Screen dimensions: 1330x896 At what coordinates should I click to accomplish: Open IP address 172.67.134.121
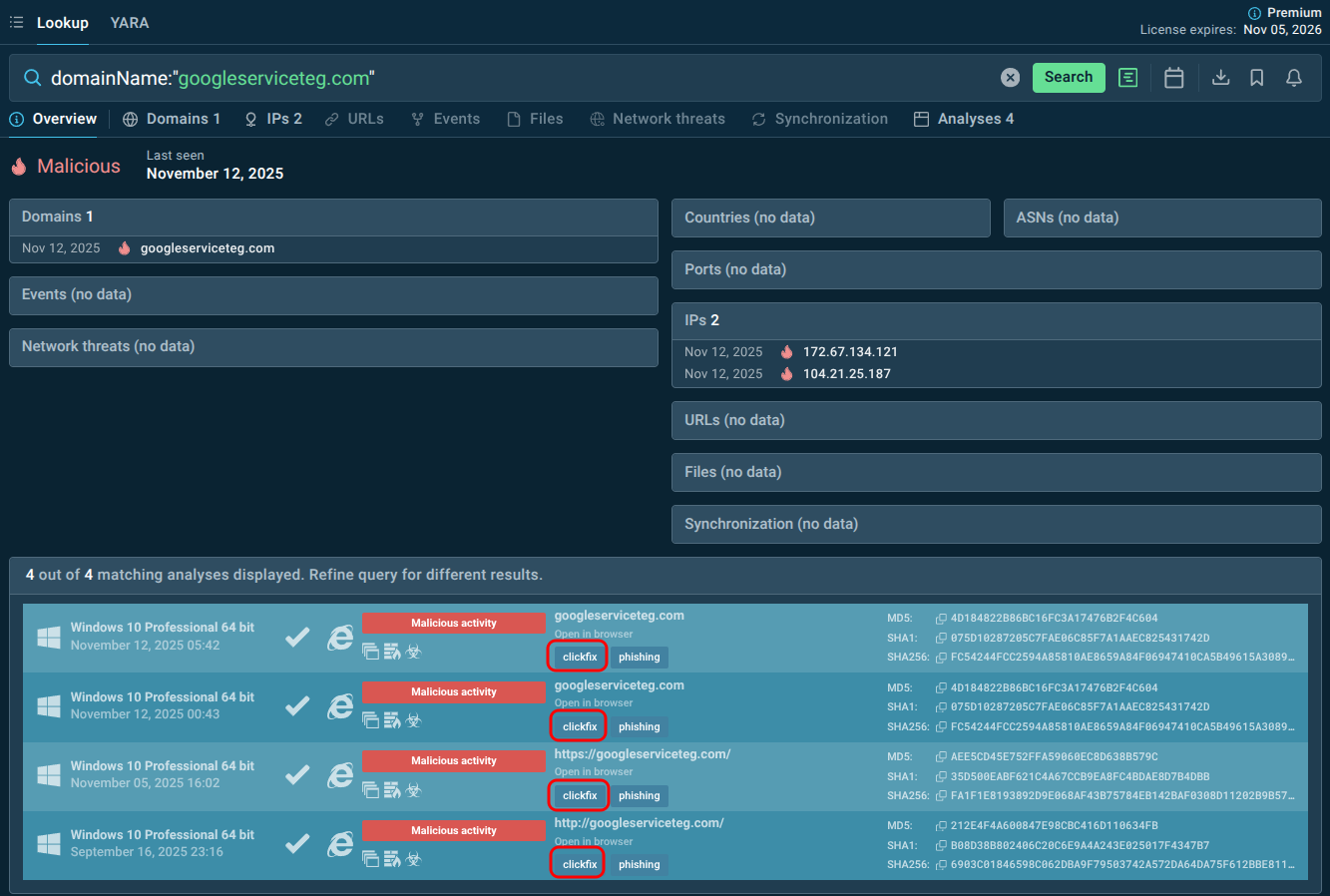click(850, 352)
